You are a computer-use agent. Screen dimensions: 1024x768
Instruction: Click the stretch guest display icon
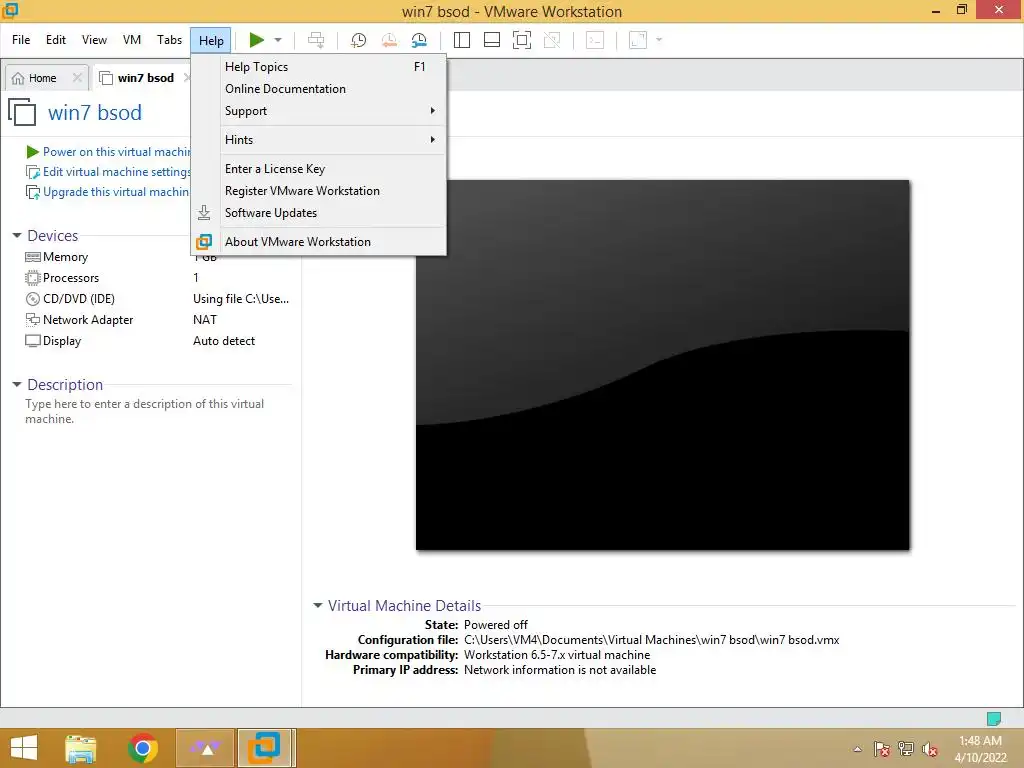637,40
